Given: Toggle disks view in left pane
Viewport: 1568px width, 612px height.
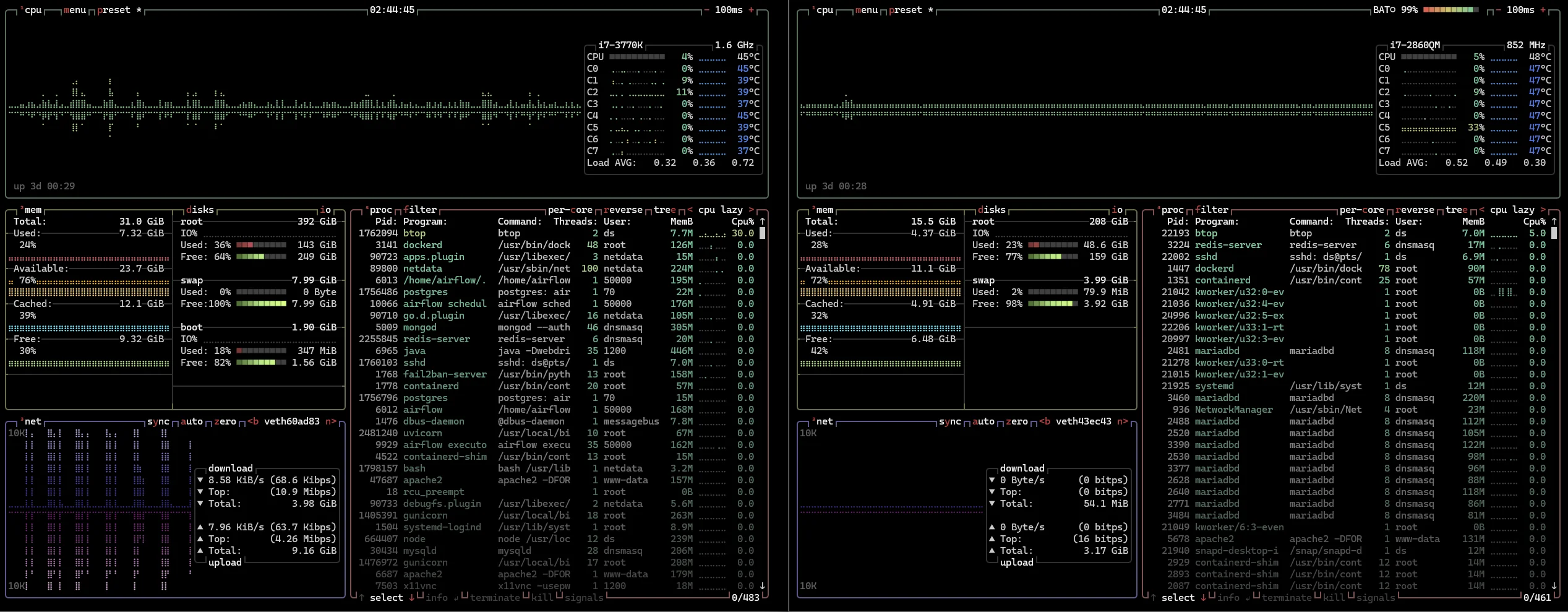Looking at the screenshot, I should [x=200, y=210].
